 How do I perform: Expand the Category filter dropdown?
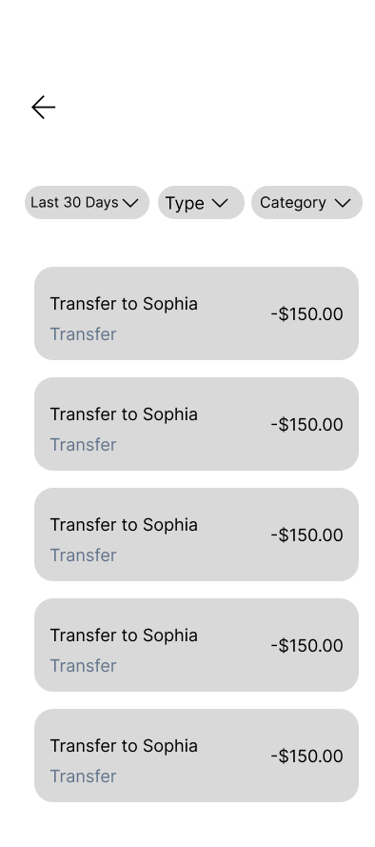tap(307, 203)
